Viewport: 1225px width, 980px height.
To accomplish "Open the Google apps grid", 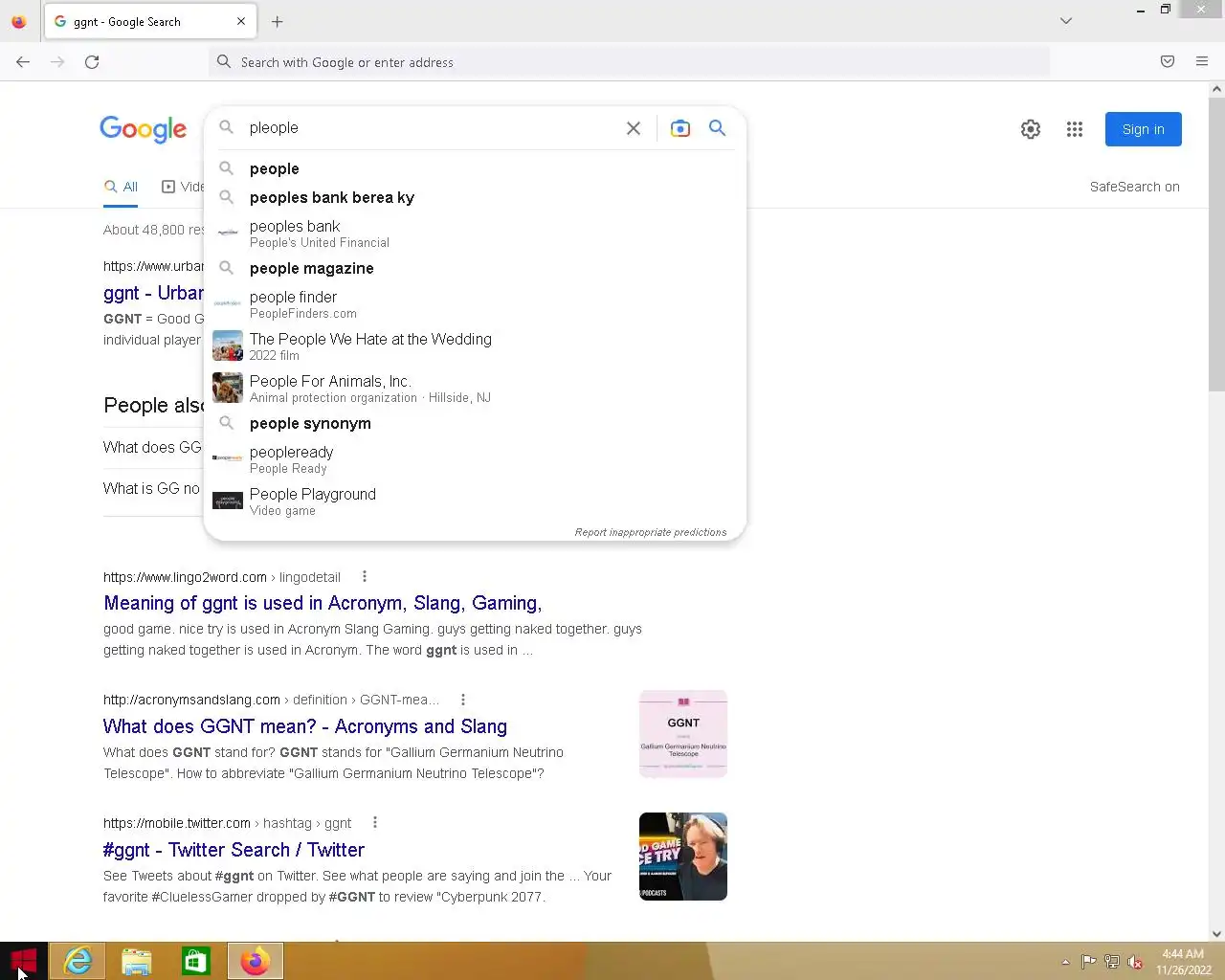I will coord(1075,129).
